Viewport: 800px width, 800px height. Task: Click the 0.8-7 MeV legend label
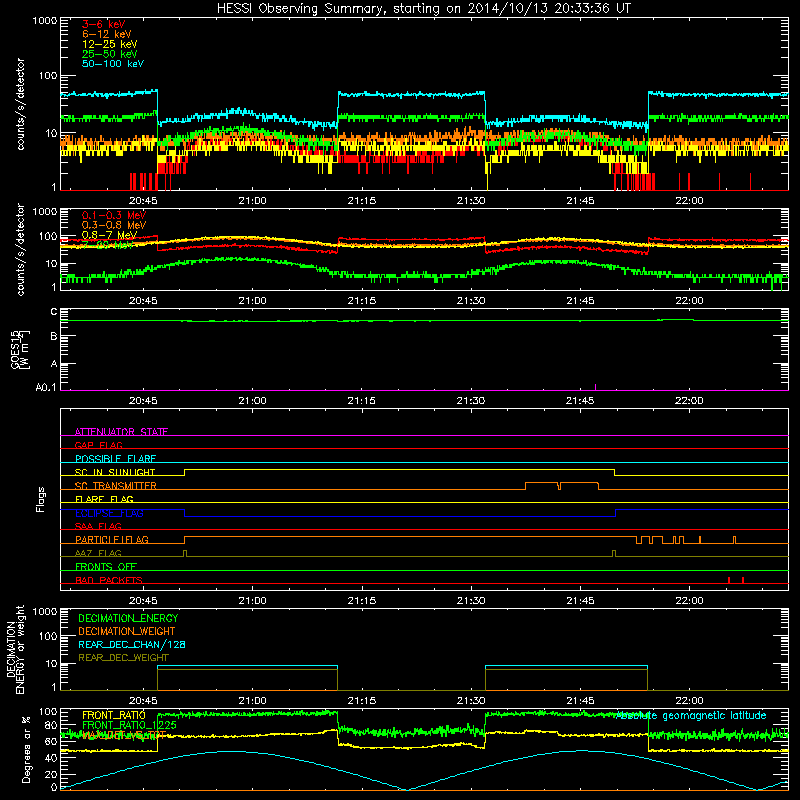[109, 235]
